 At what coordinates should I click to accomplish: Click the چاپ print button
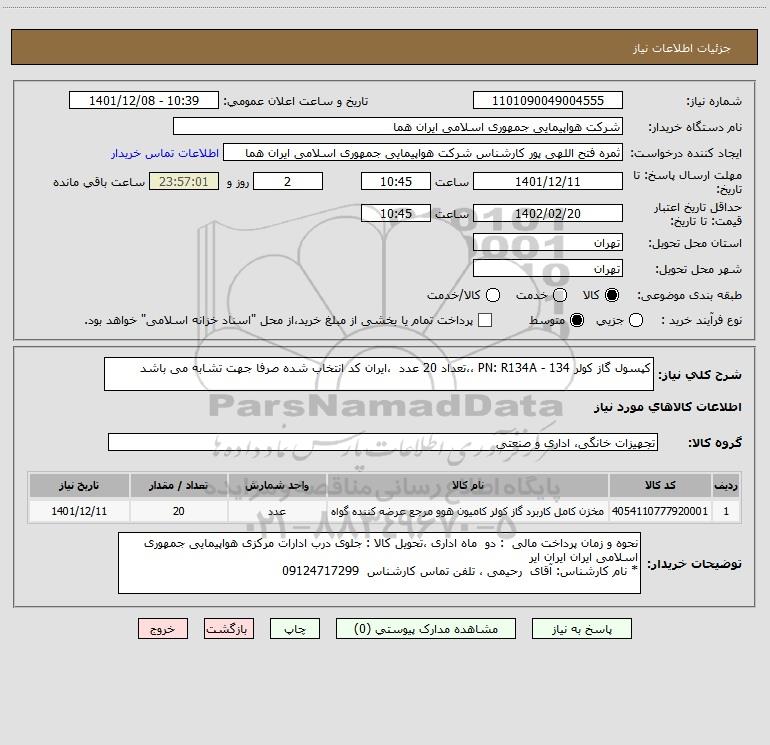[x=295, y=629]
